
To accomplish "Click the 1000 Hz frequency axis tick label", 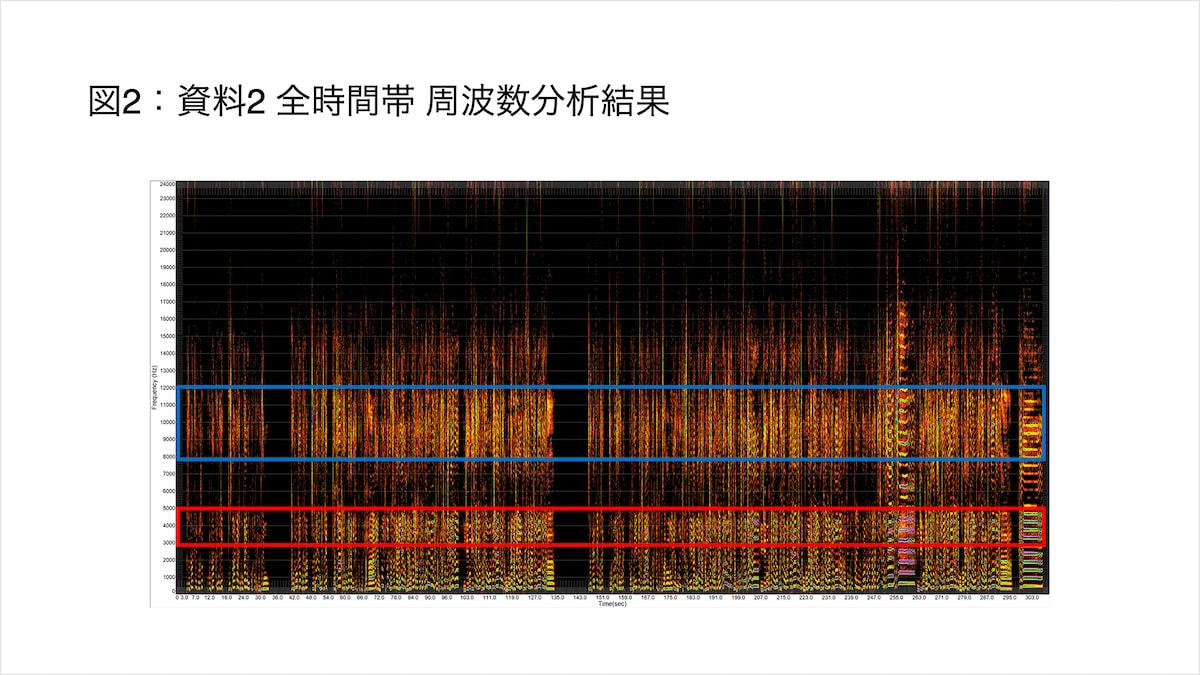I will pyautogui.click(x=167, y=577).
